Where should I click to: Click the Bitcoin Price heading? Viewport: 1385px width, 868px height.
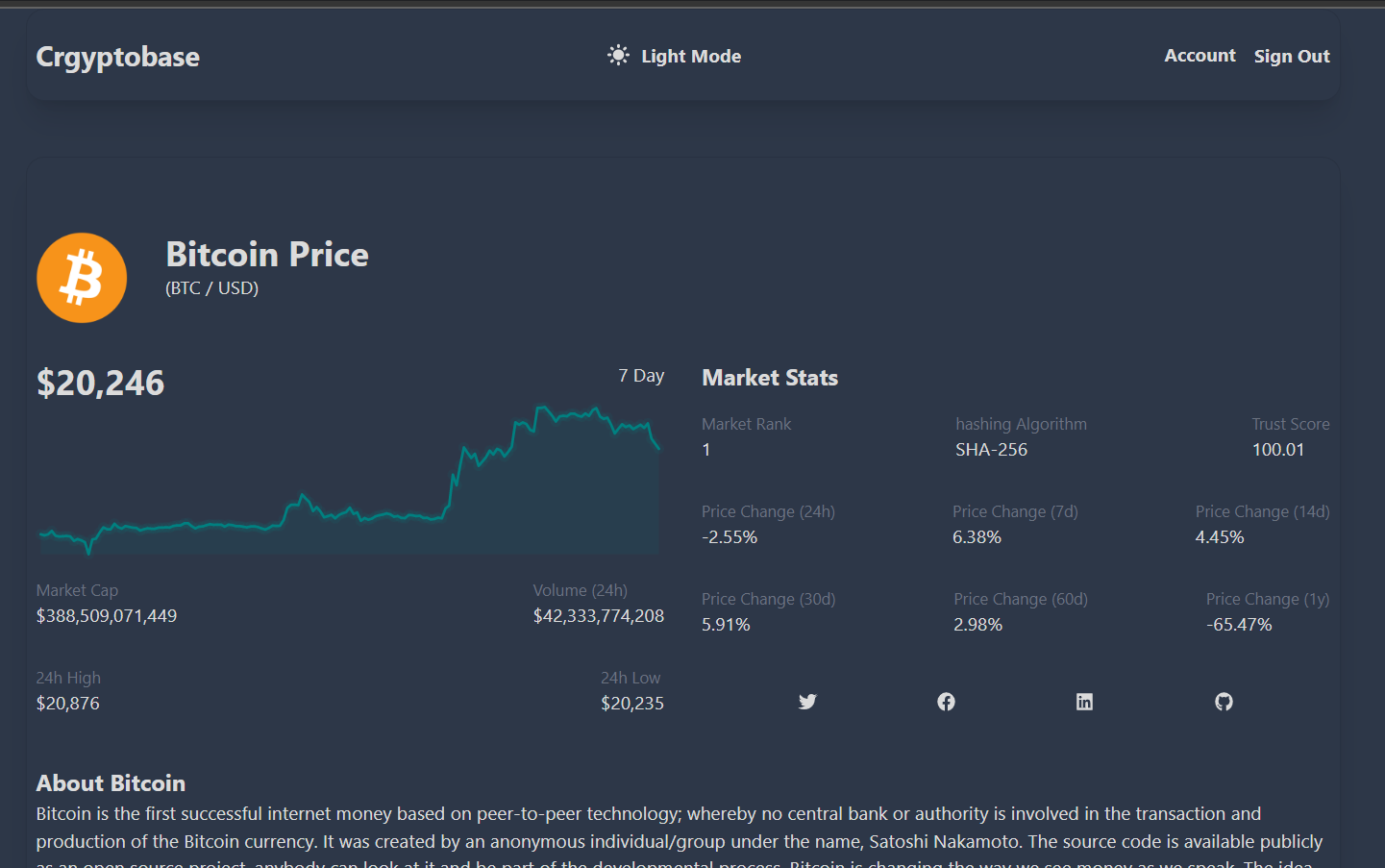pos(266,254)
